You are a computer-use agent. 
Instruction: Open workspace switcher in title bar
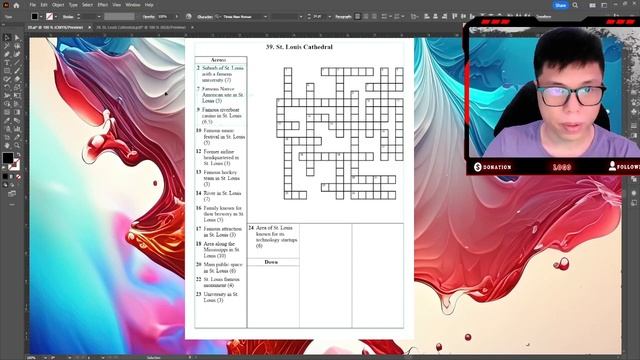point(604,5)
